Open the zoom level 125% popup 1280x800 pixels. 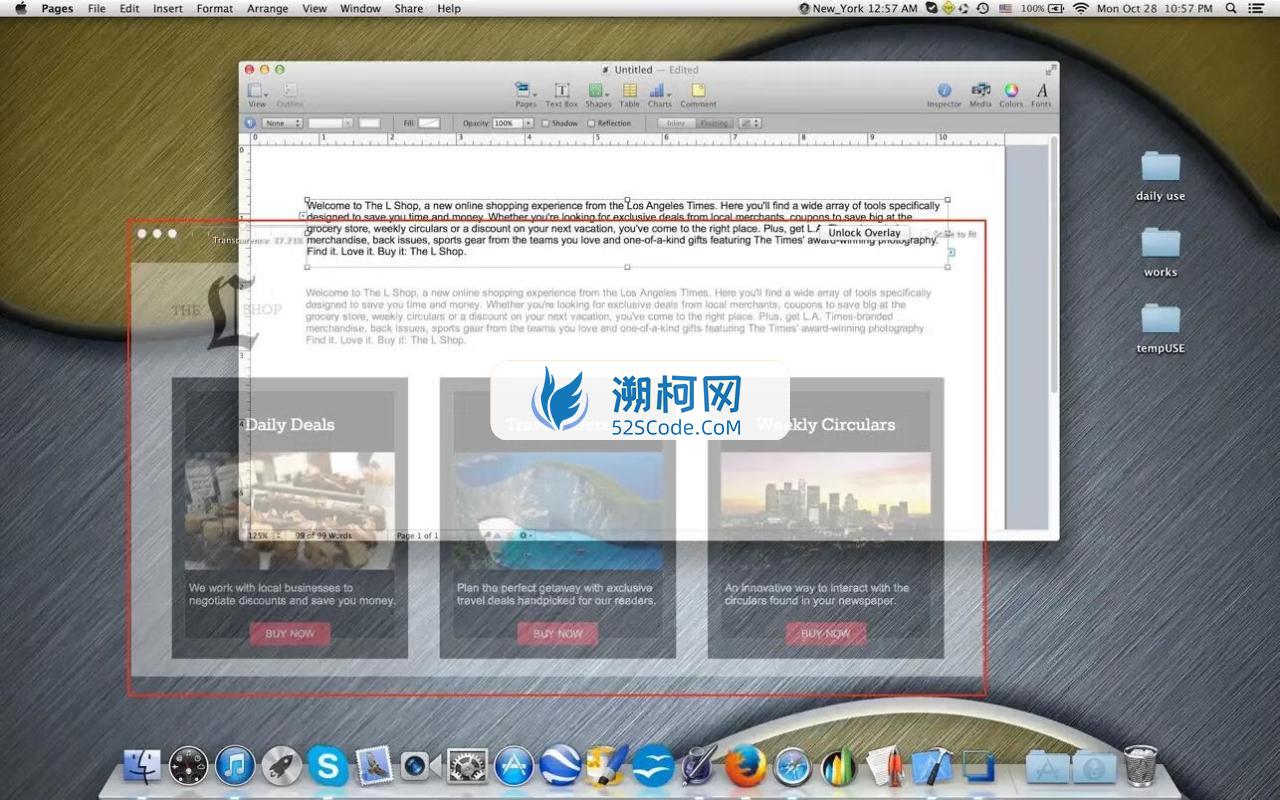[264, 536]
